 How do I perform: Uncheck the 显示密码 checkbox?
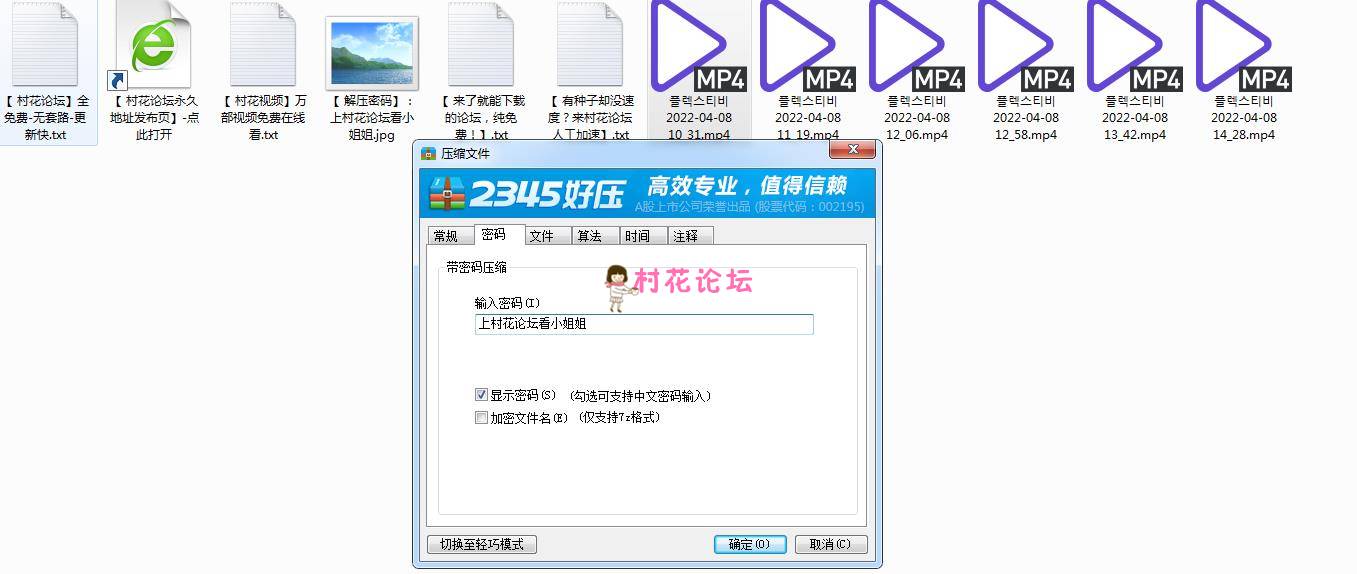click(x=481, y=395)
